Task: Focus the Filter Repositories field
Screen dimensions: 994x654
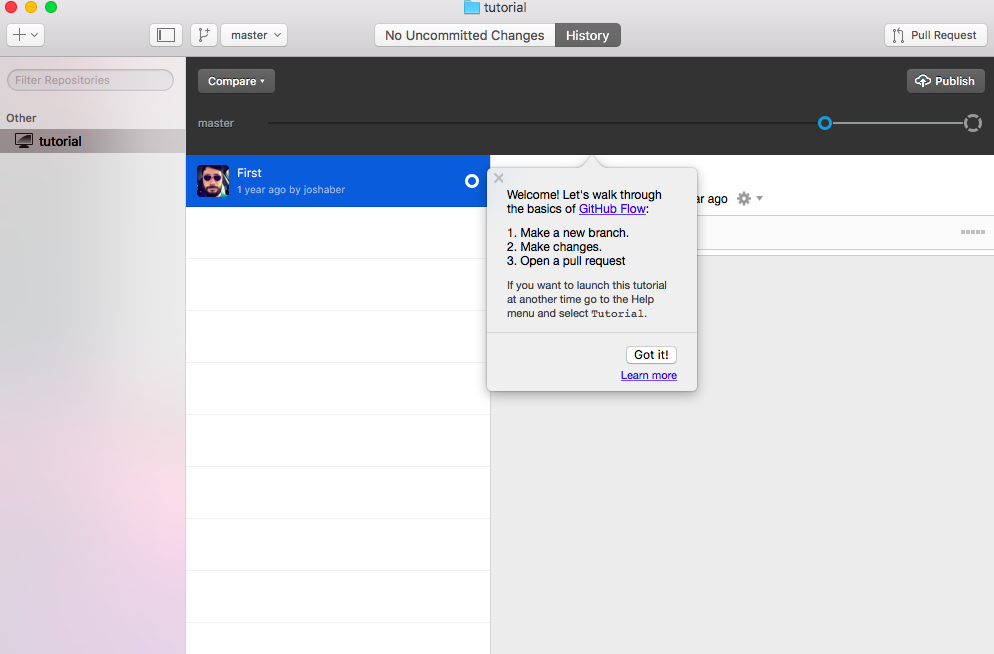Action: tap(90, 80)
